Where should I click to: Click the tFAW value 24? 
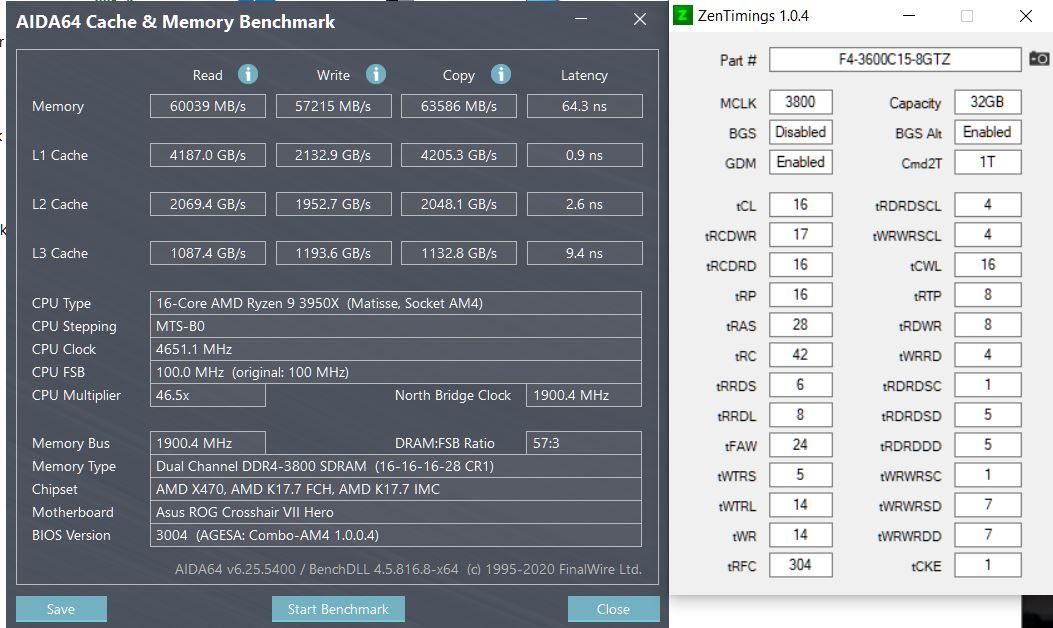[800, 445]
